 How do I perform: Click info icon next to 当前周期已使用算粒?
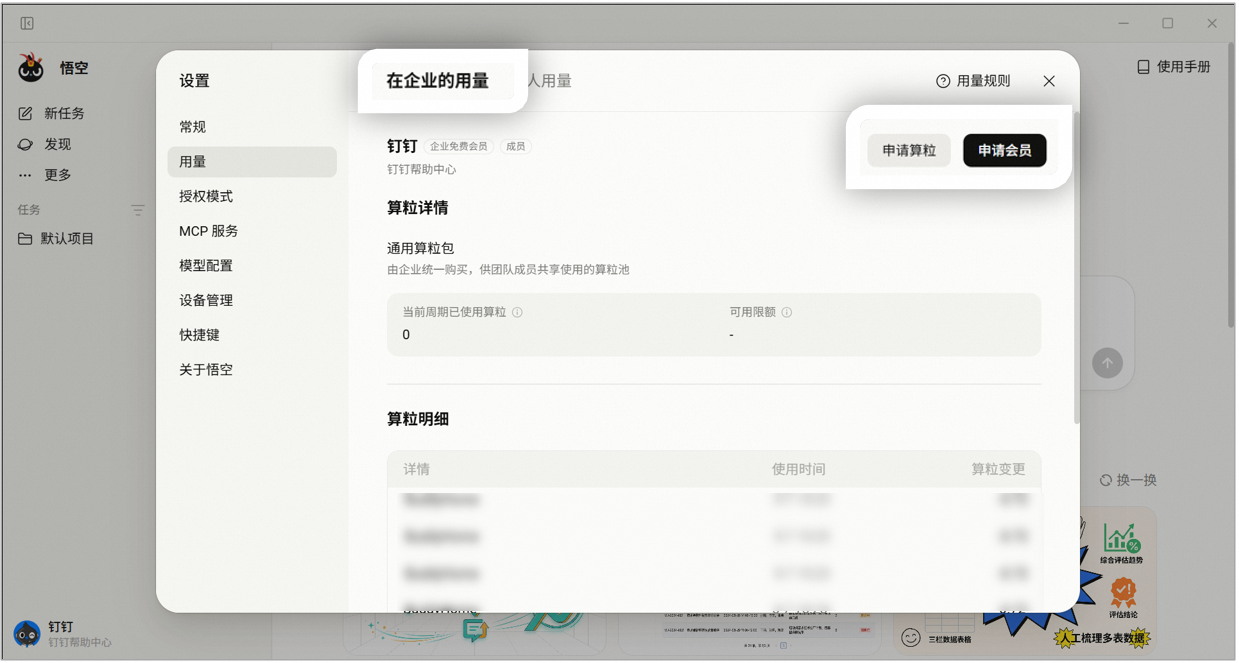(517, 312)
